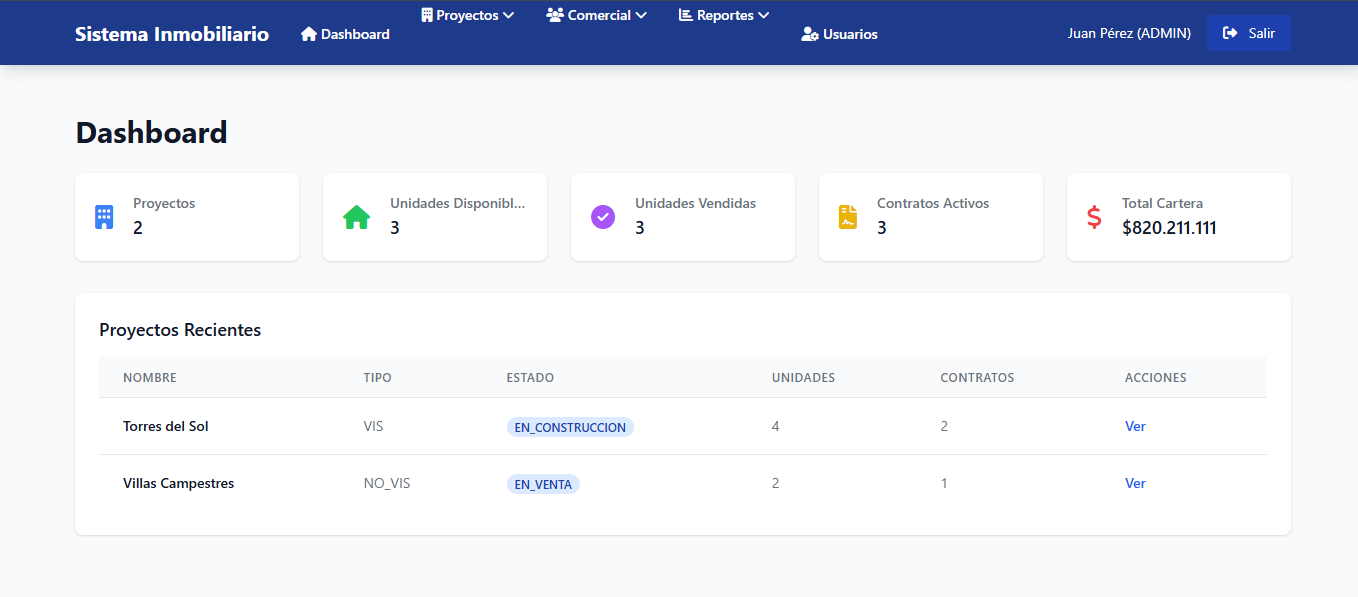The height and width of the screenshot is (597, 1358).
Task: Click the people icon beside Comercial
Action: point(555,15)
